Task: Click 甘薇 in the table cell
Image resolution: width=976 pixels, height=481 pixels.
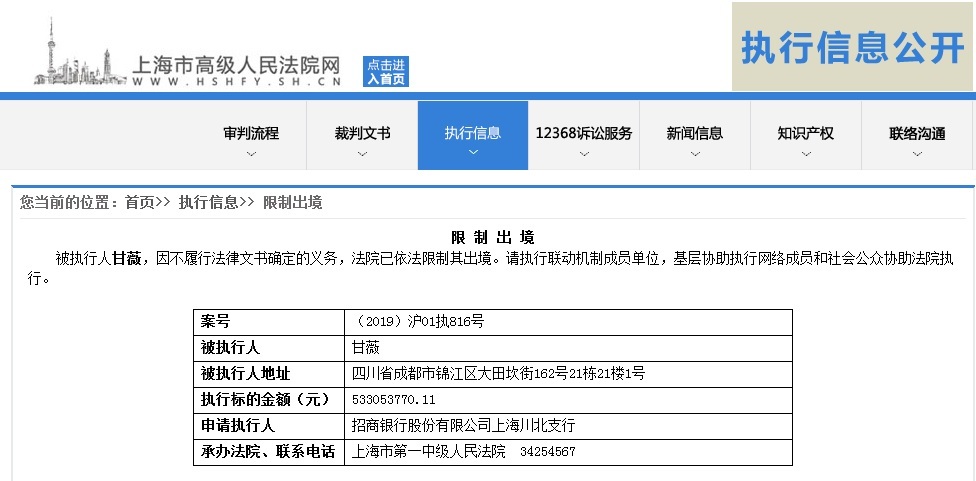Action: 366,348
